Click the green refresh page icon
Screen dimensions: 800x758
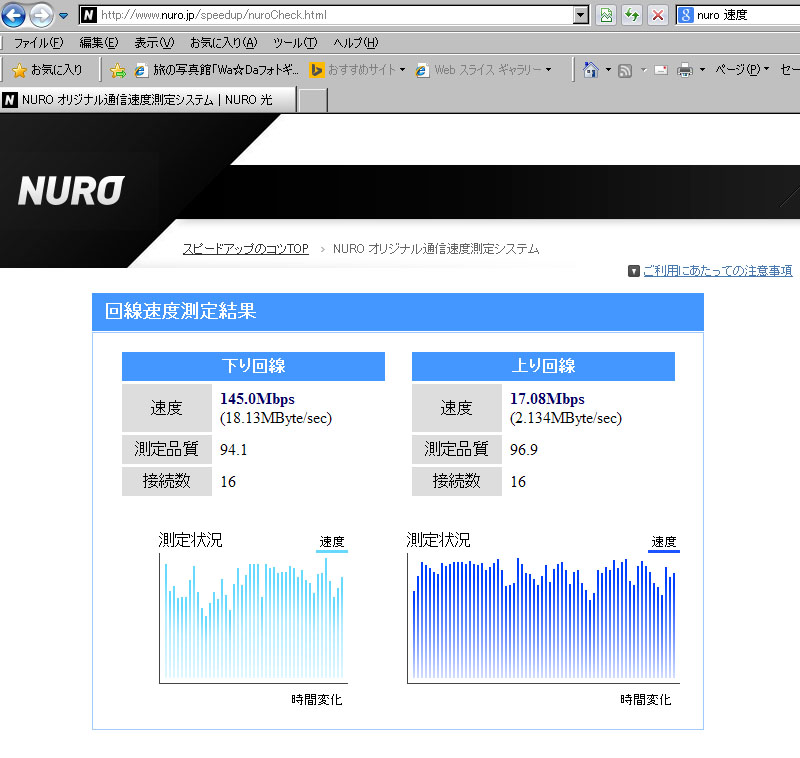632,15
